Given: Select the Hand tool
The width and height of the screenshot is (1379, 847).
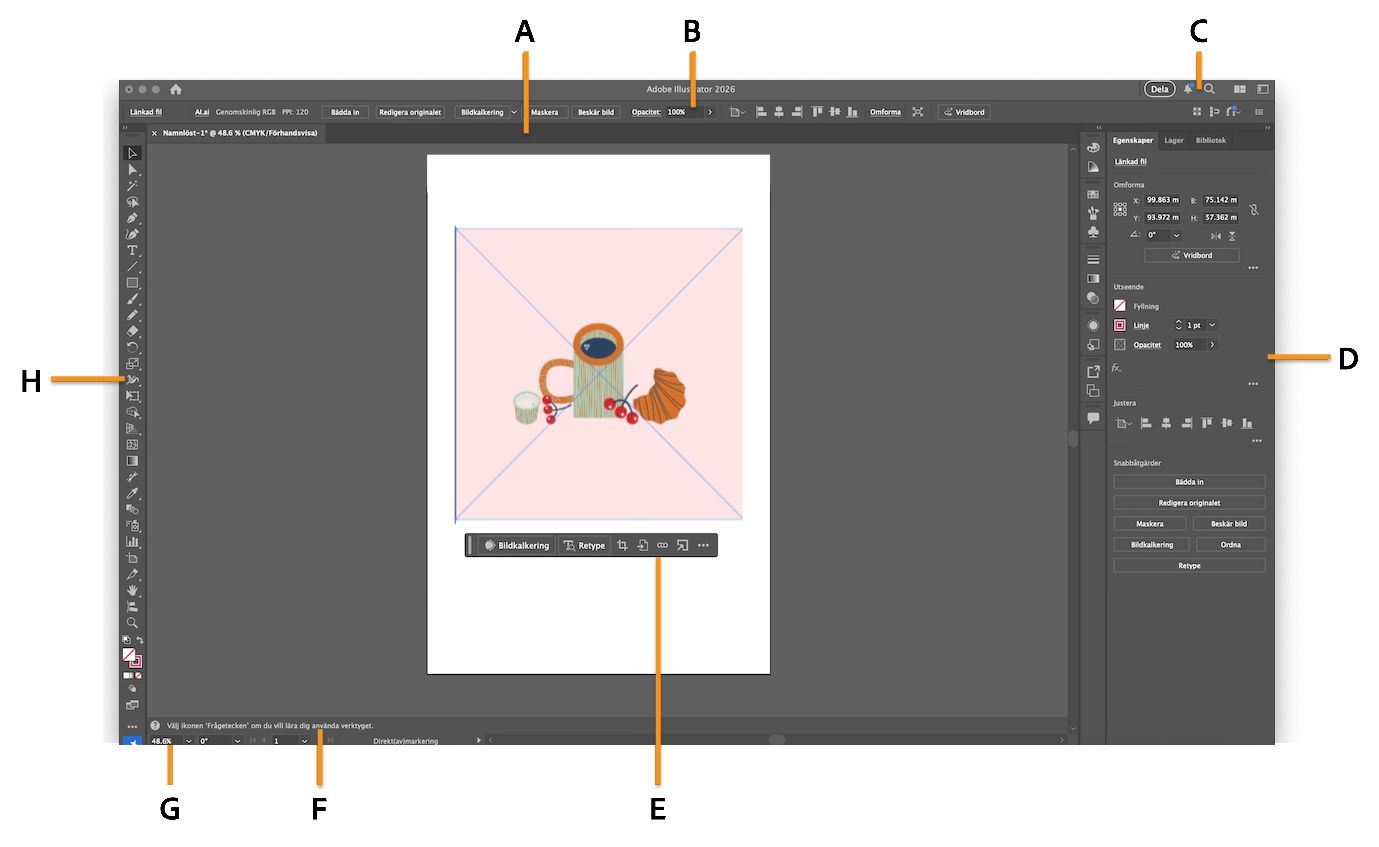Looking at the screenshot, I should click(x=132, y=590).
